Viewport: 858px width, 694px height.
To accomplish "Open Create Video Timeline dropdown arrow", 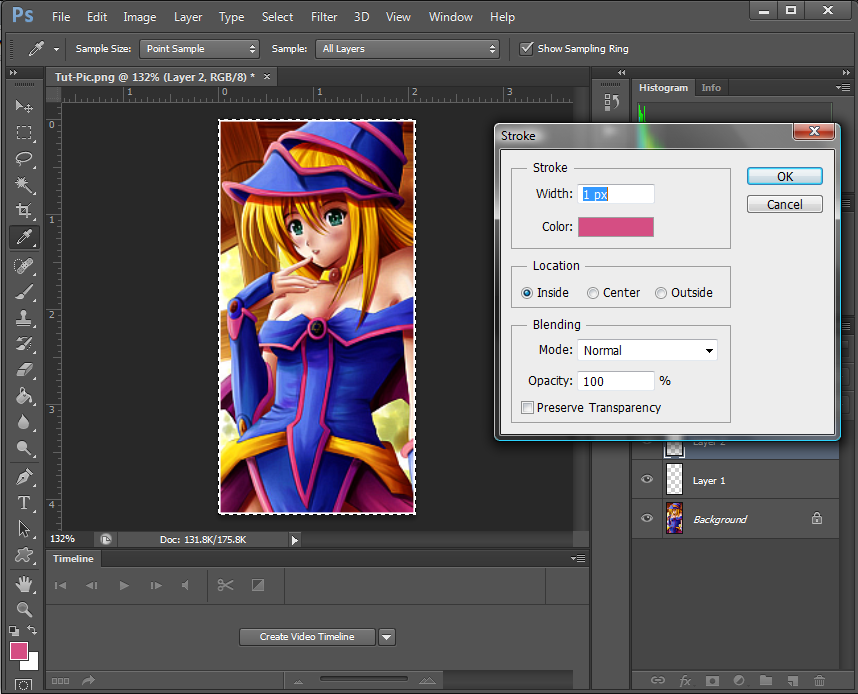I will pyautogui.click(x=387, y=637).
